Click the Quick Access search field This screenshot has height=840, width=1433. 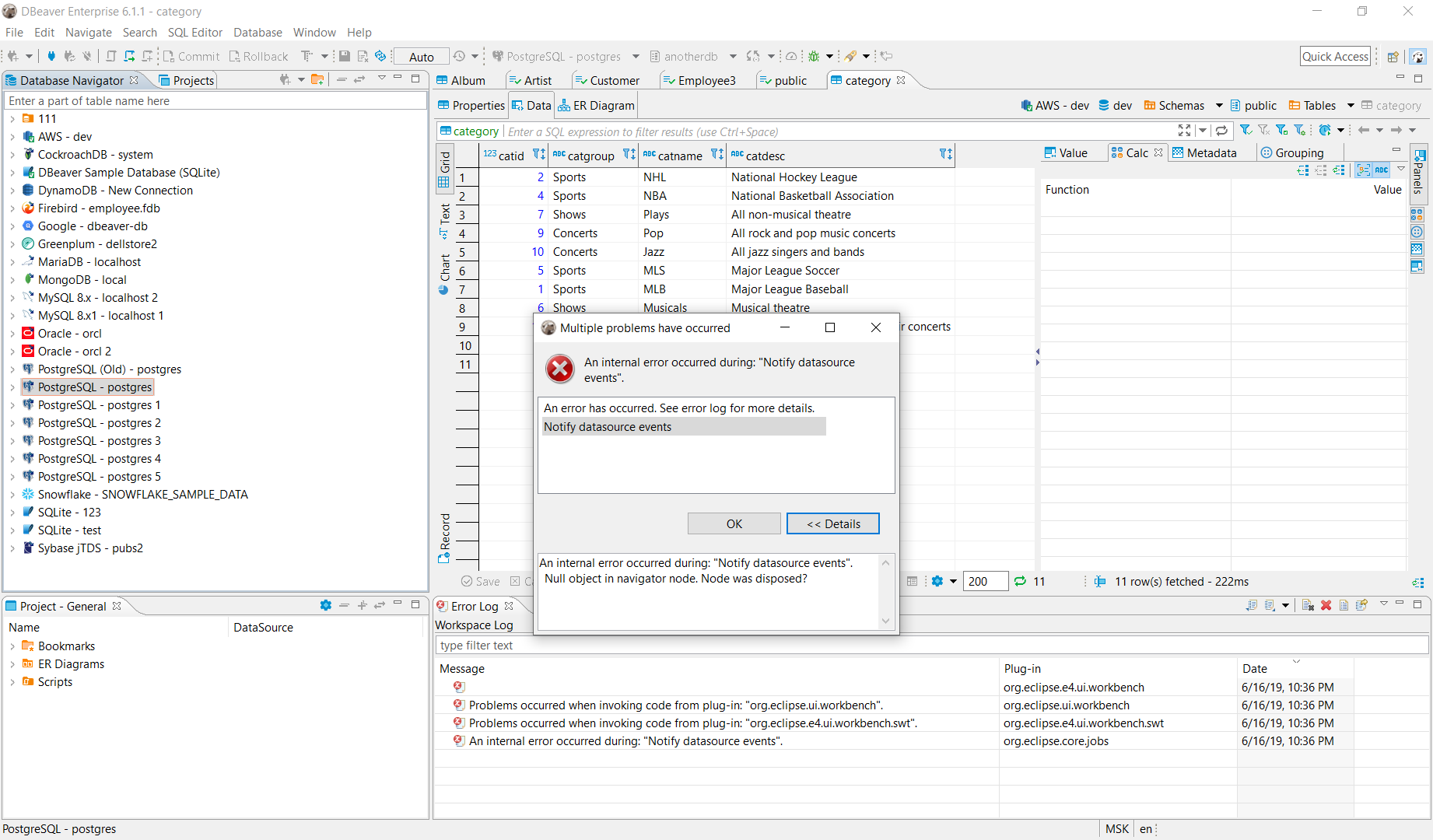pyautogui.click(x=1335, y=56)
